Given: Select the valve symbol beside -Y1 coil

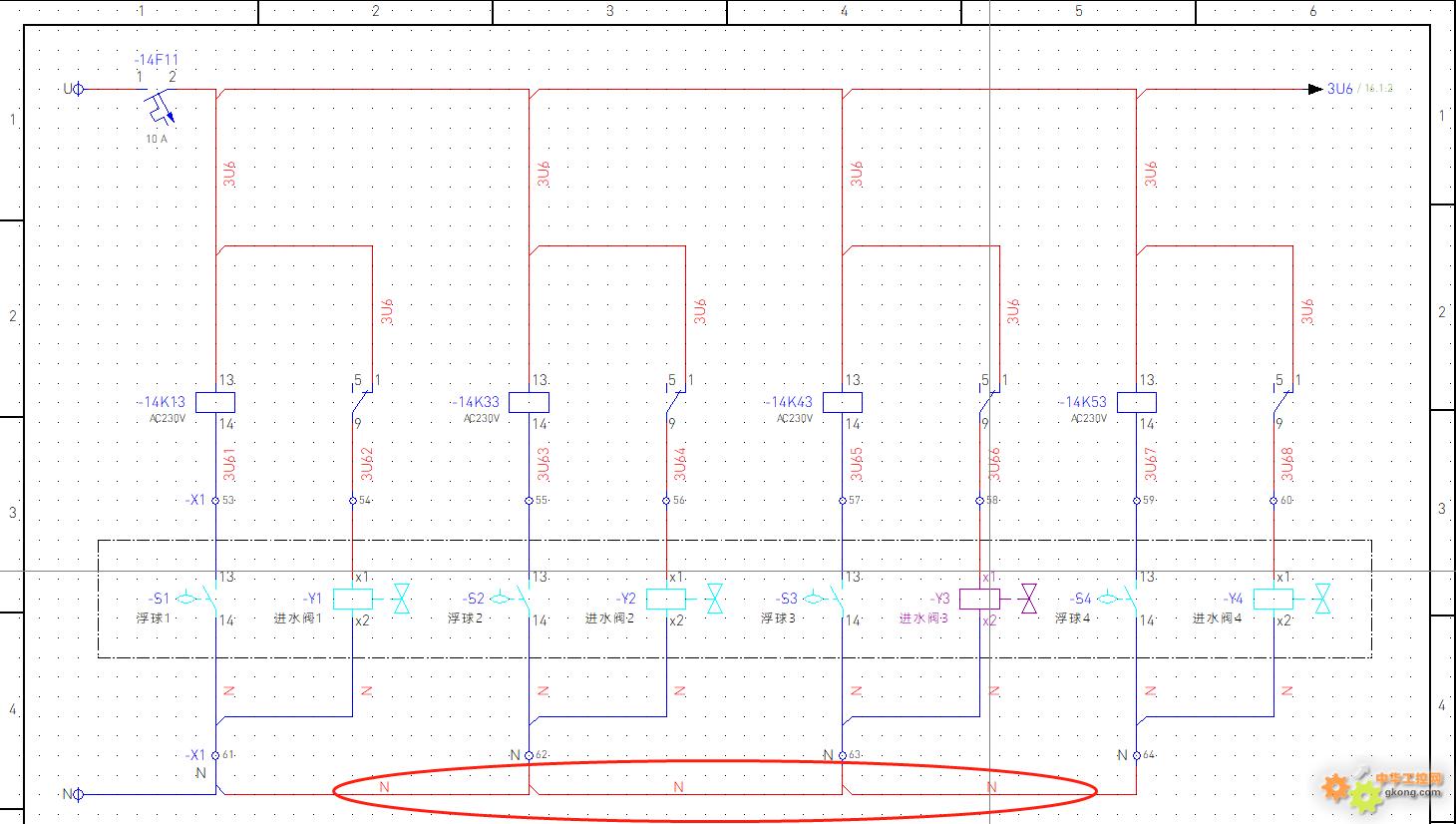Looking at the screenshot, I should point(401,599).
